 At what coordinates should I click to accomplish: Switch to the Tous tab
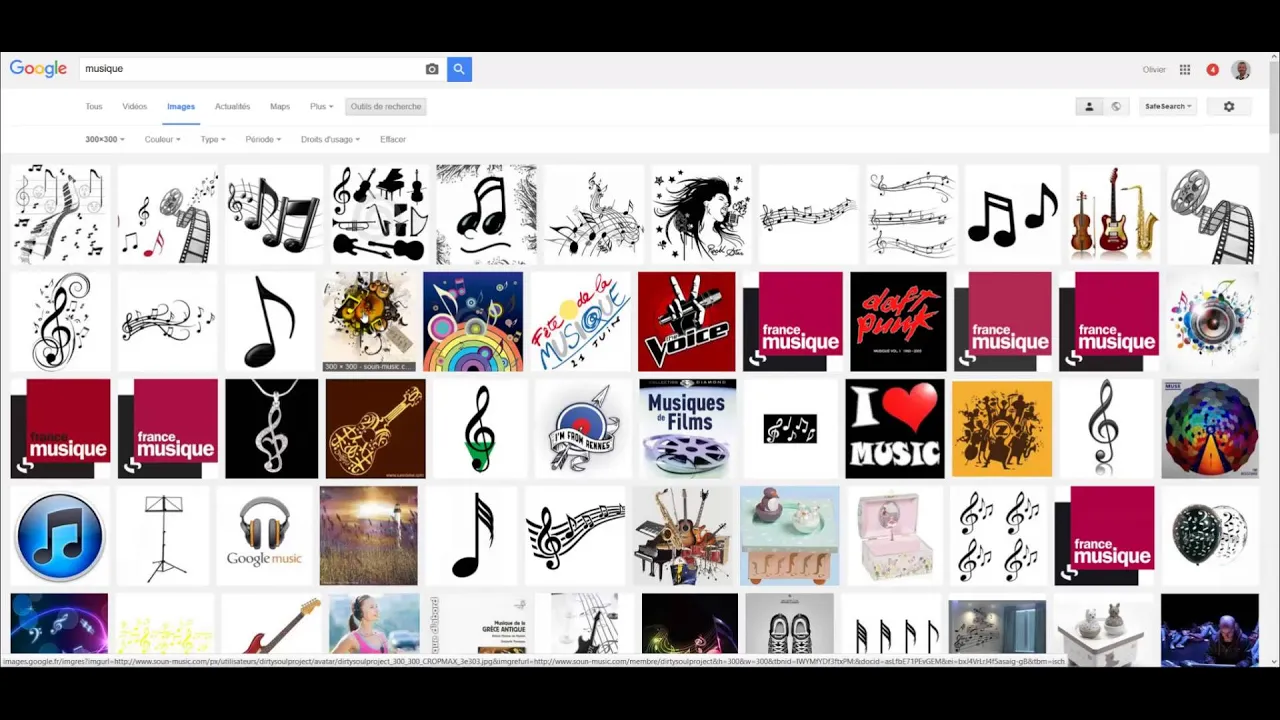pyautogui.click(x=94, y=106)
